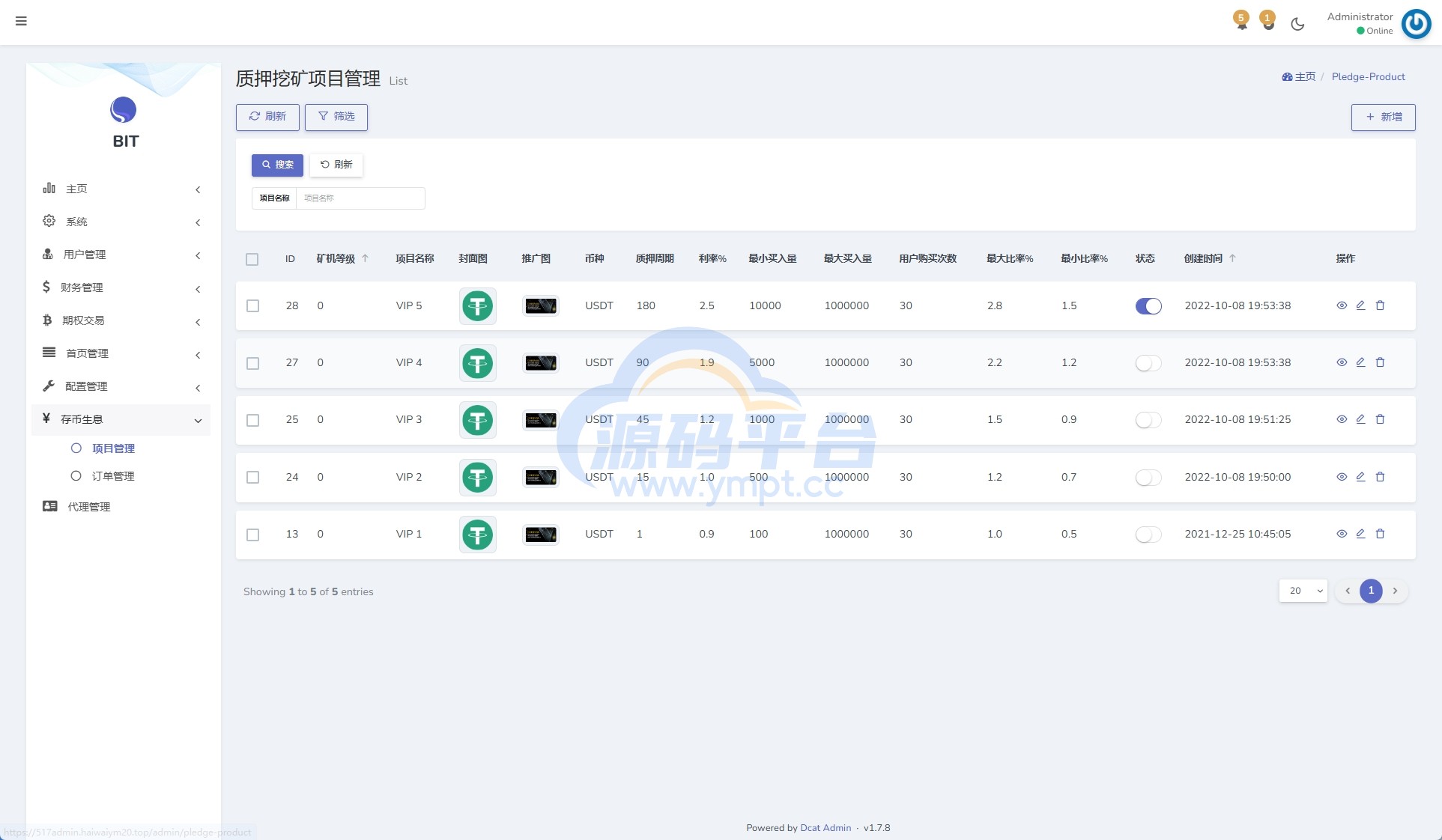Image resolution: width=1442 pixels, height=840 pixels.
Task: Edit the VIP 4 row with pencil icon
Action: (1360, 362)
